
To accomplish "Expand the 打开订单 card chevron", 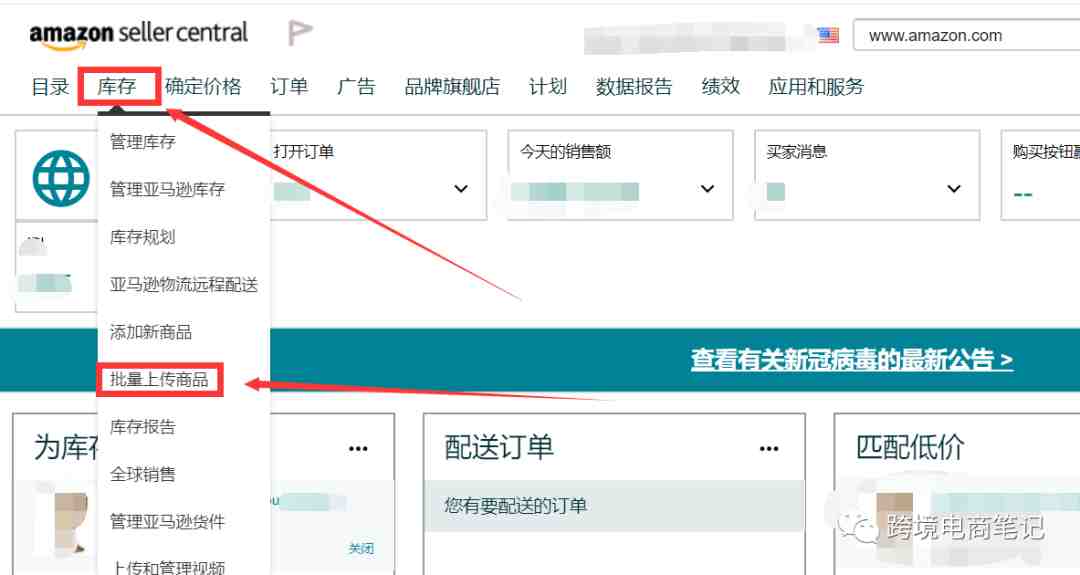I will 461,189.
